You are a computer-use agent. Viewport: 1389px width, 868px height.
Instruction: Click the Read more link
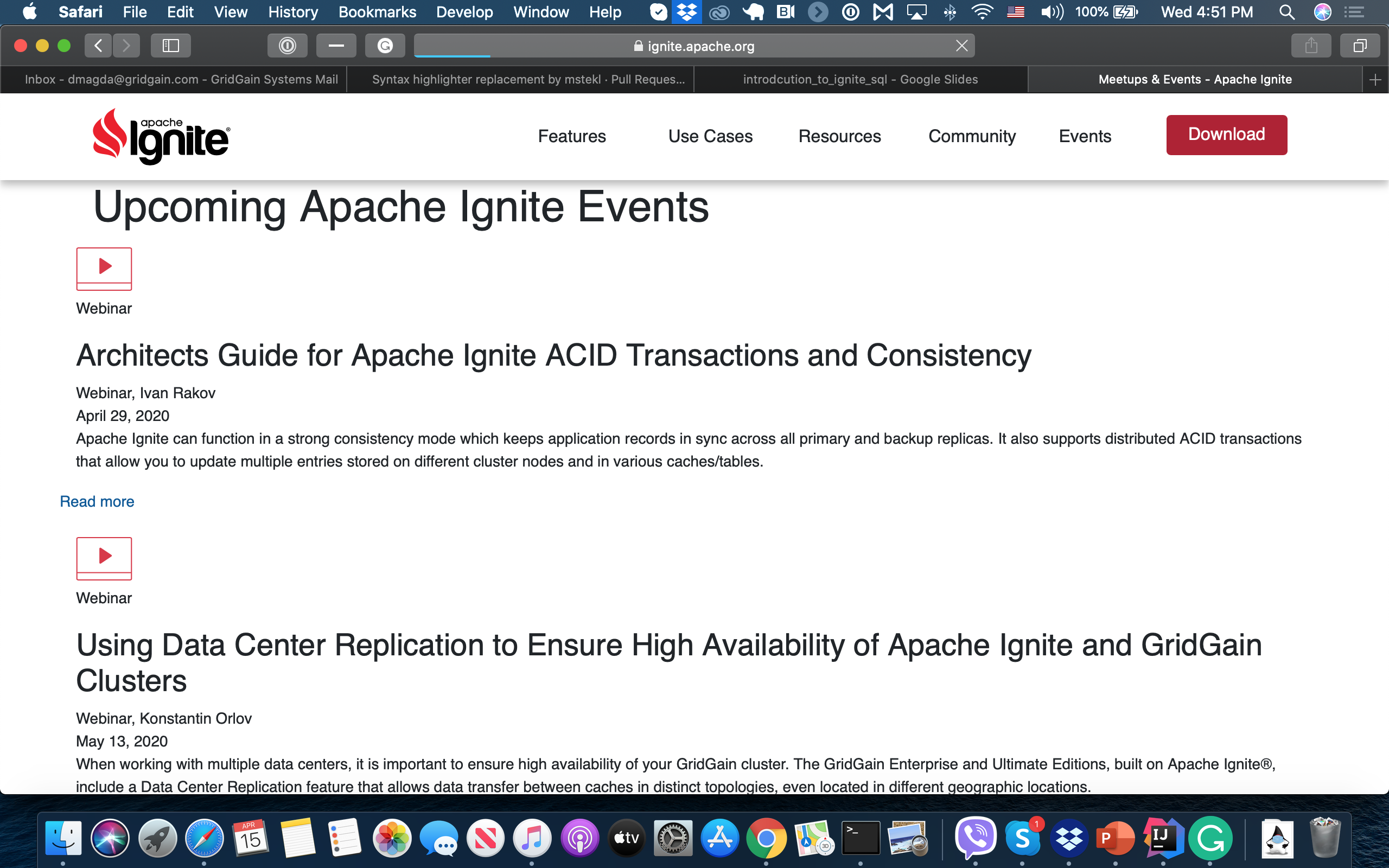click(x=97, y=501)
